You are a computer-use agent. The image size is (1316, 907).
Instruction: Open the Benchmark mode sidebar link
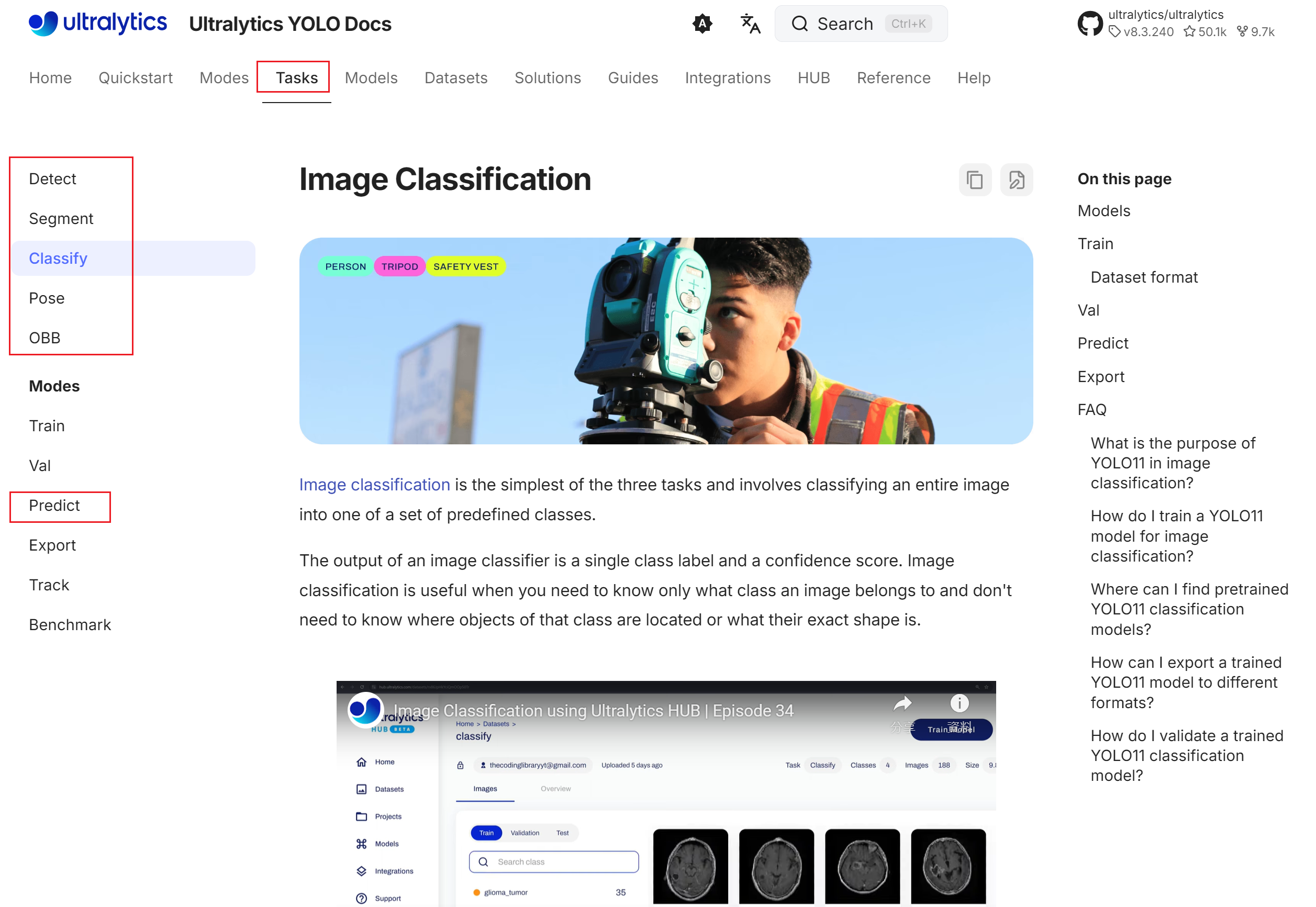tap(70, 625)
